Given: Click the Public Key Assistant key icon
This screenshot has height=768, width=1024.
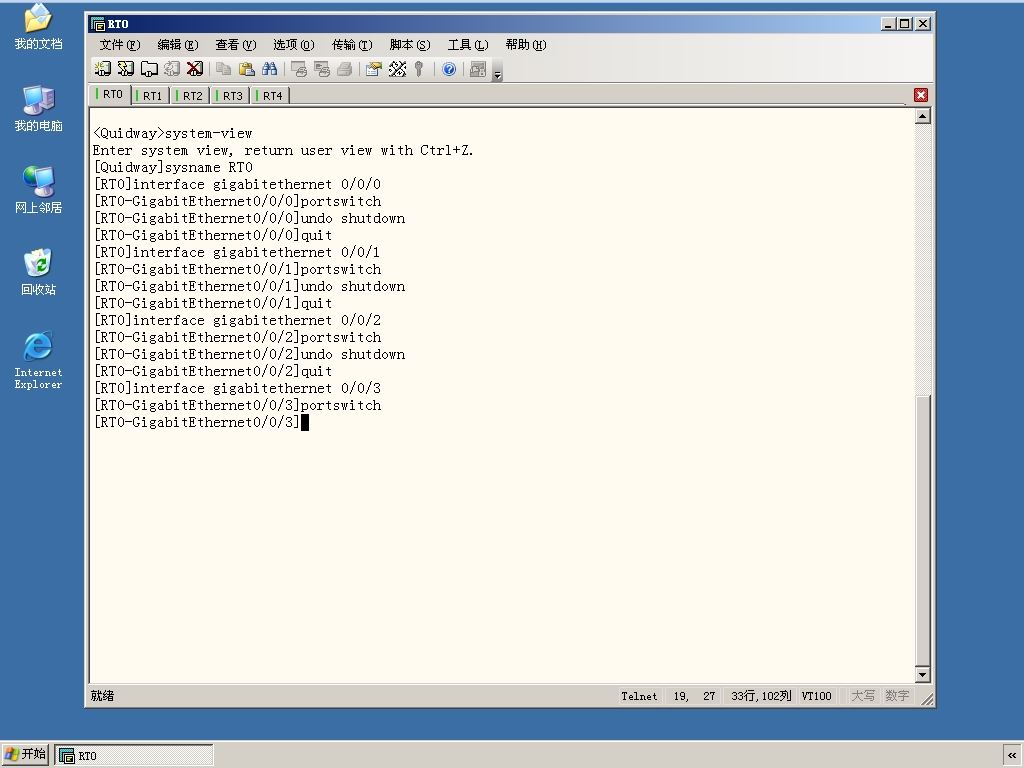Looking at the screenshot, I should 419,69.
